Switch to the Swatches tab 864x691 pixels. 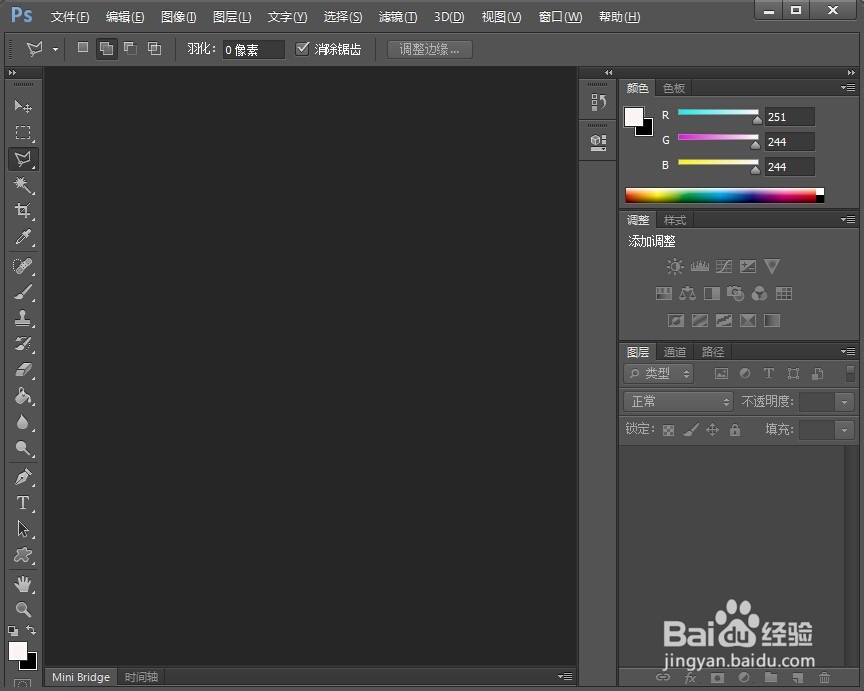pos(673,88)
